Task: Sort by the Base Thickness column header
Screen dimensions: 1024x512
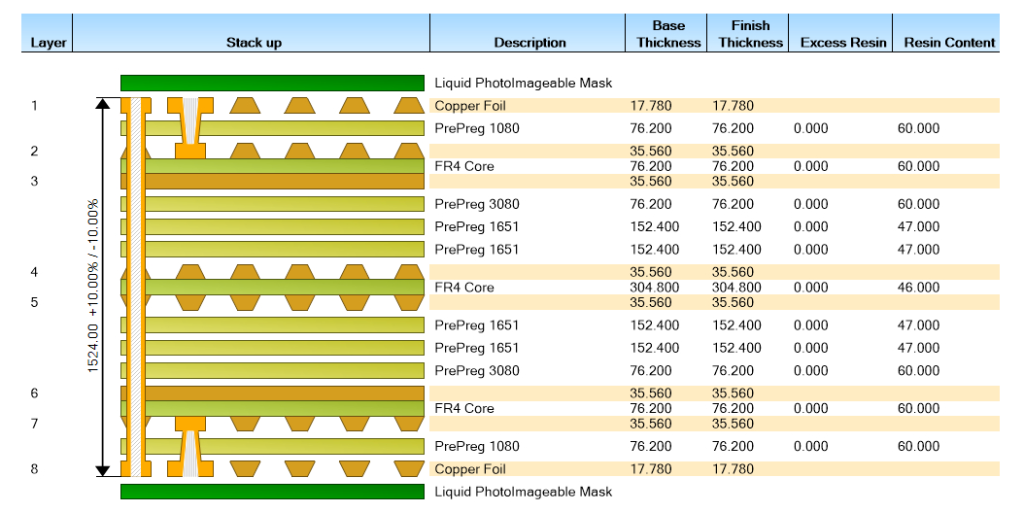Action: pyautogui.click(x=669, y=34)
